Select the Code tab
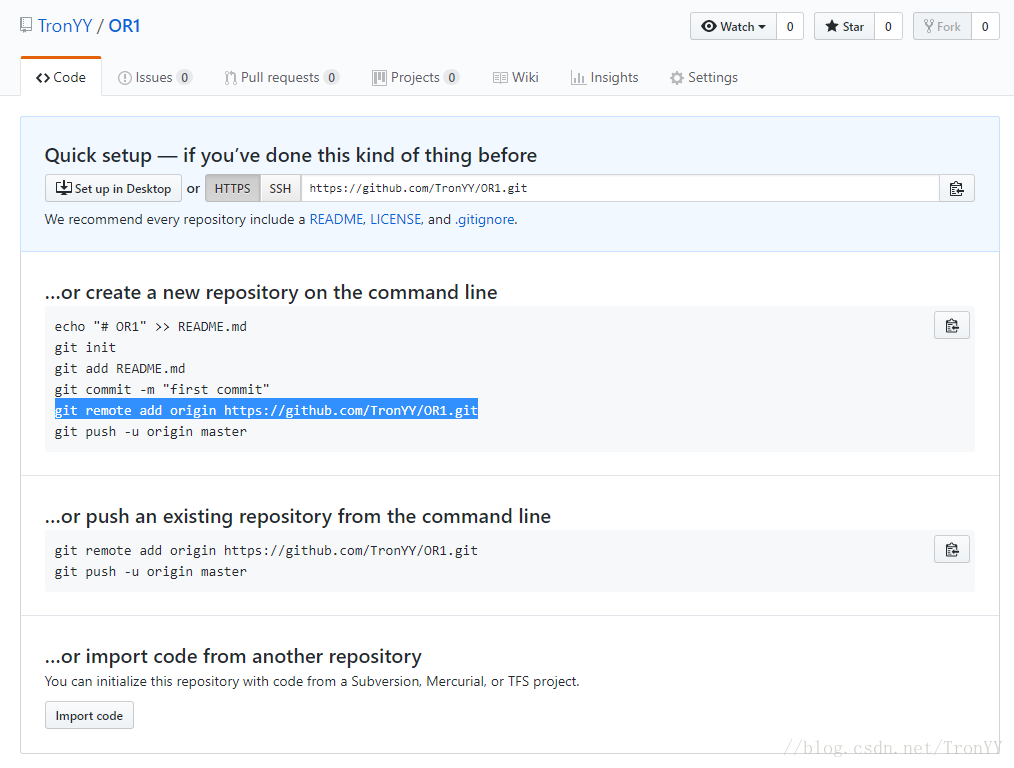 pos(61,78)
